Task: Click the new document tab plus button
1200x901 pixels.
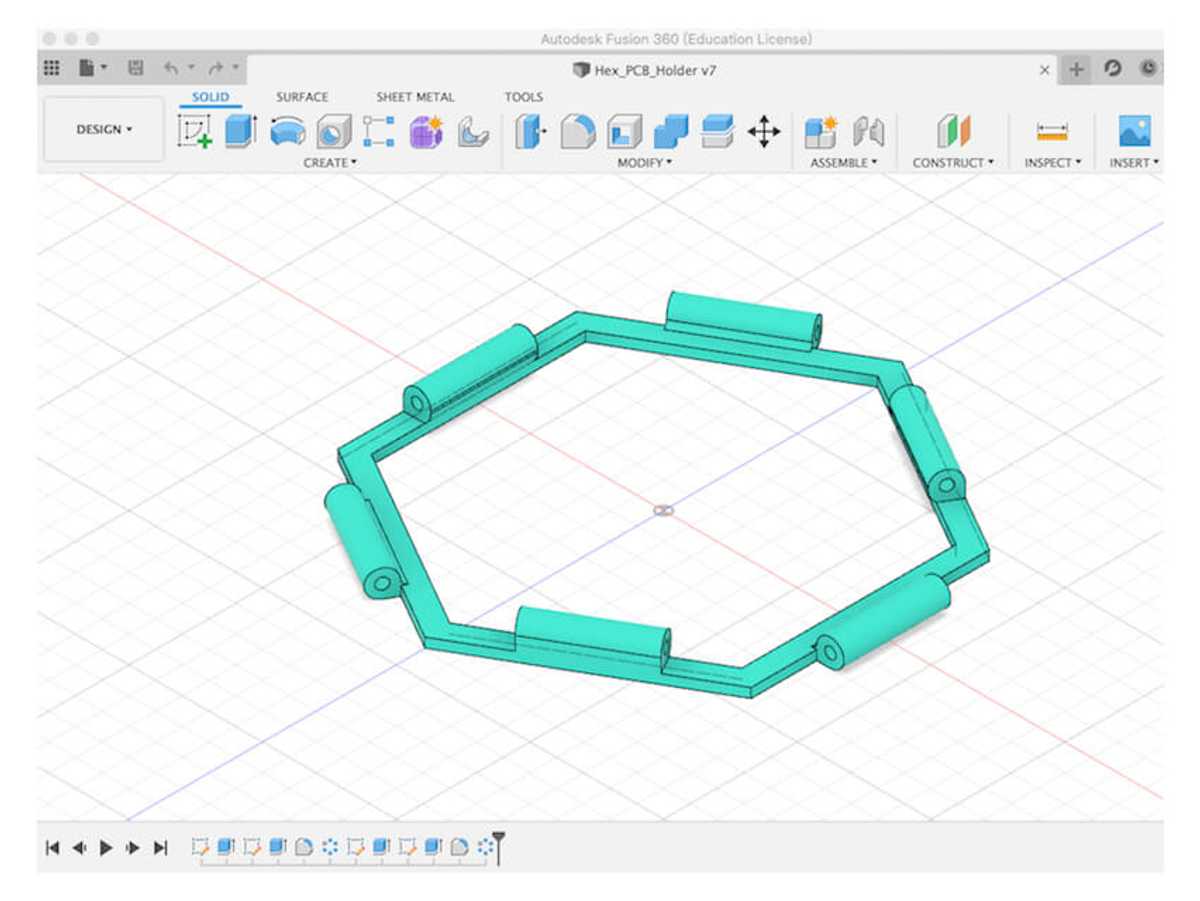Action: [x=1077, y=70]
